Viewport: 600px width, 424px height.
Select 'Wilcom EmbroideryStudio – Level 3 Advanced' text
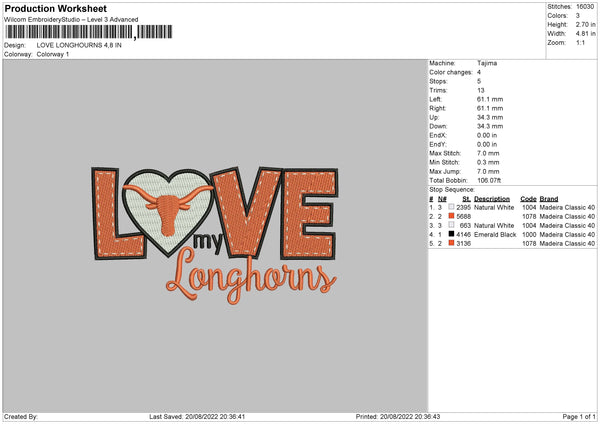point(71,20)
